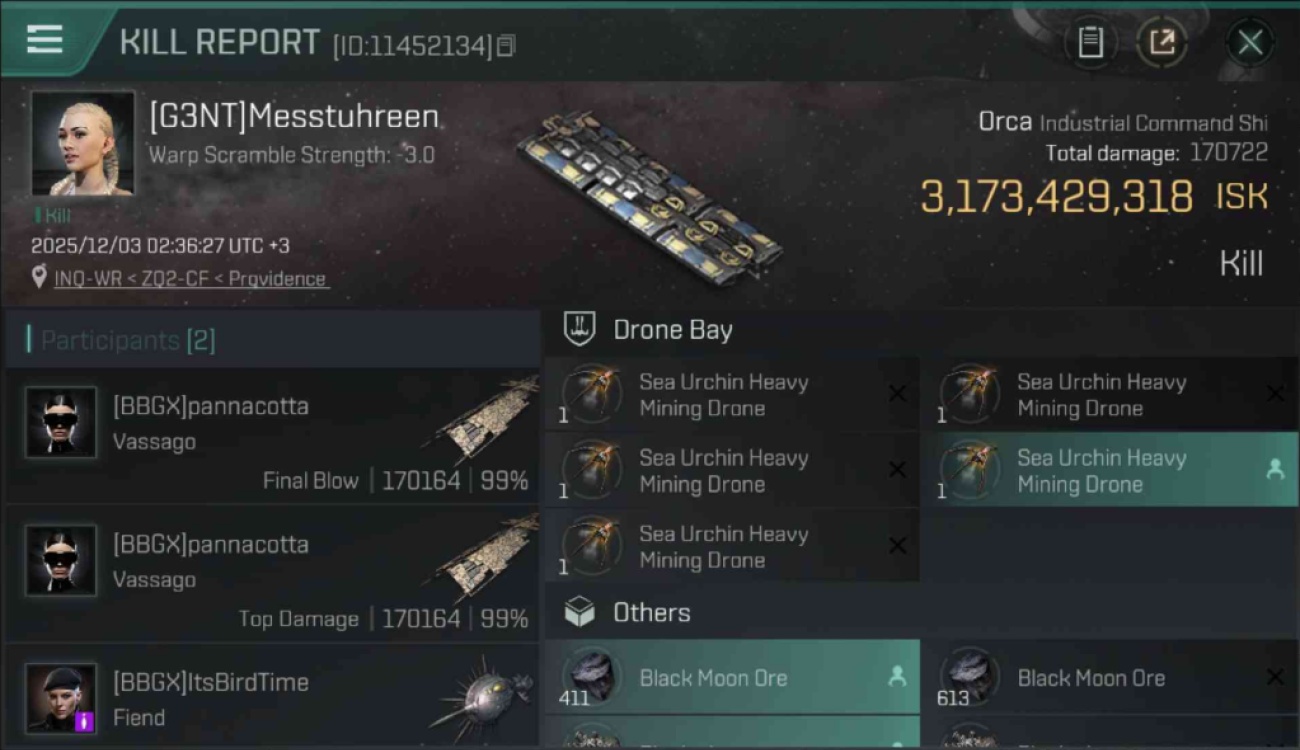Select the highlighted Sea Urchin drone
This screenshot has width=1300, height=750.
click(x=1108, y=470)
